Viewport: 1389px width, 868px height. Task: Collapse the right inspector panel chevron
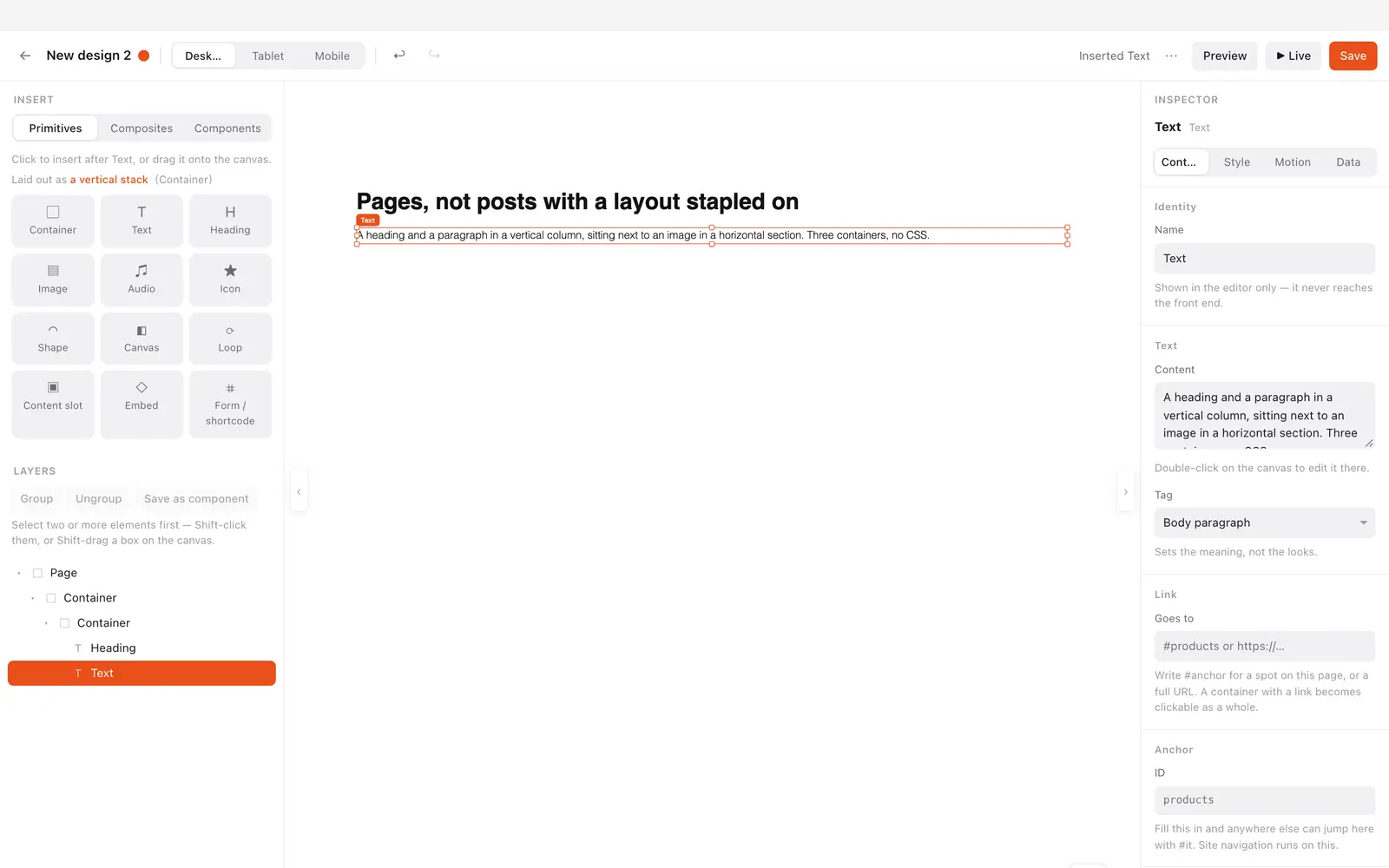1125,492
